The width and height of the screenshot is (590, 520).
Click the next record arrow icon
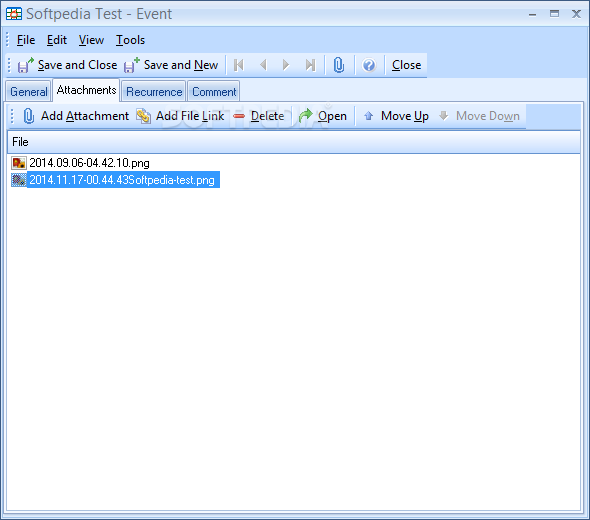(x=286, y=65)
